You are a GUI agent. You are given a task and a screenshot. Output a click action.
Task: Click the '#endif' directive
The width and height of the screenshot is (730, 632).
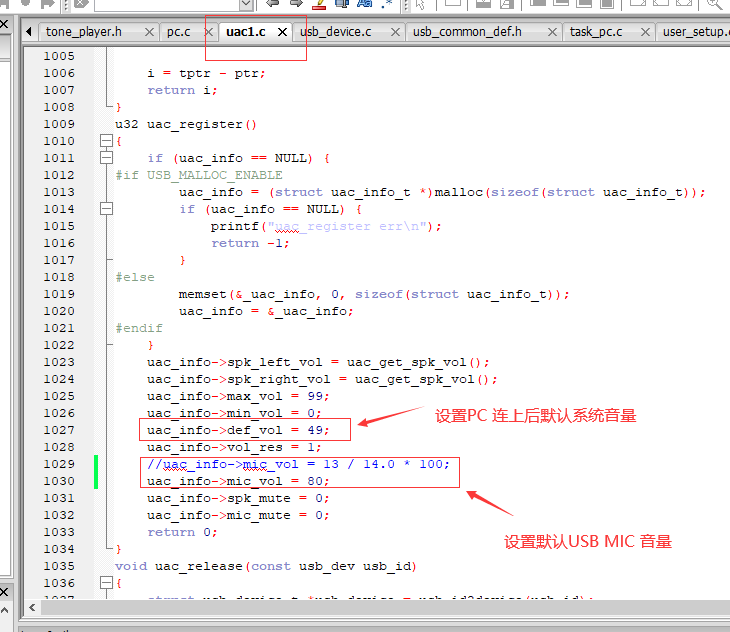(139, 328)
